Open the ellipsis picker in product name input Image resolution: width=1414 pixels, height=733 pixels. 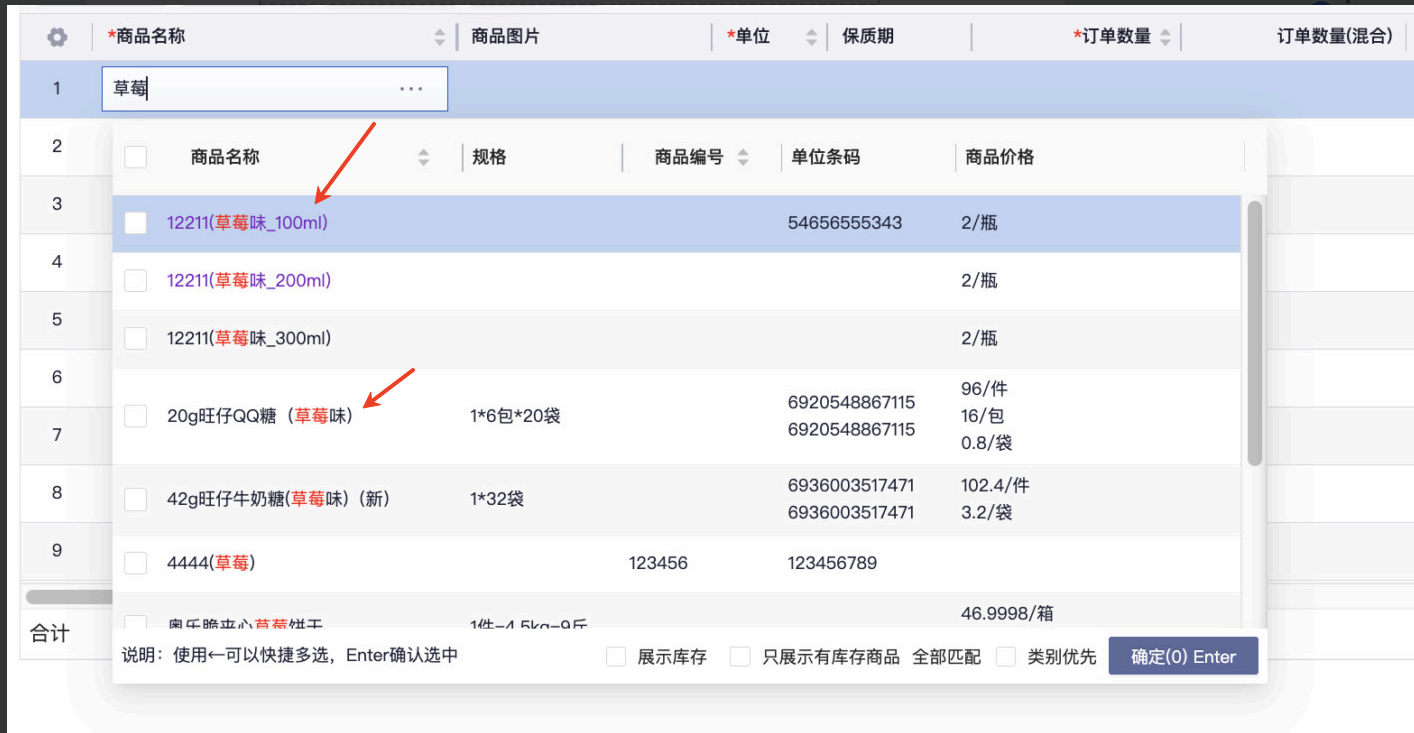click(x=411, y=89)
